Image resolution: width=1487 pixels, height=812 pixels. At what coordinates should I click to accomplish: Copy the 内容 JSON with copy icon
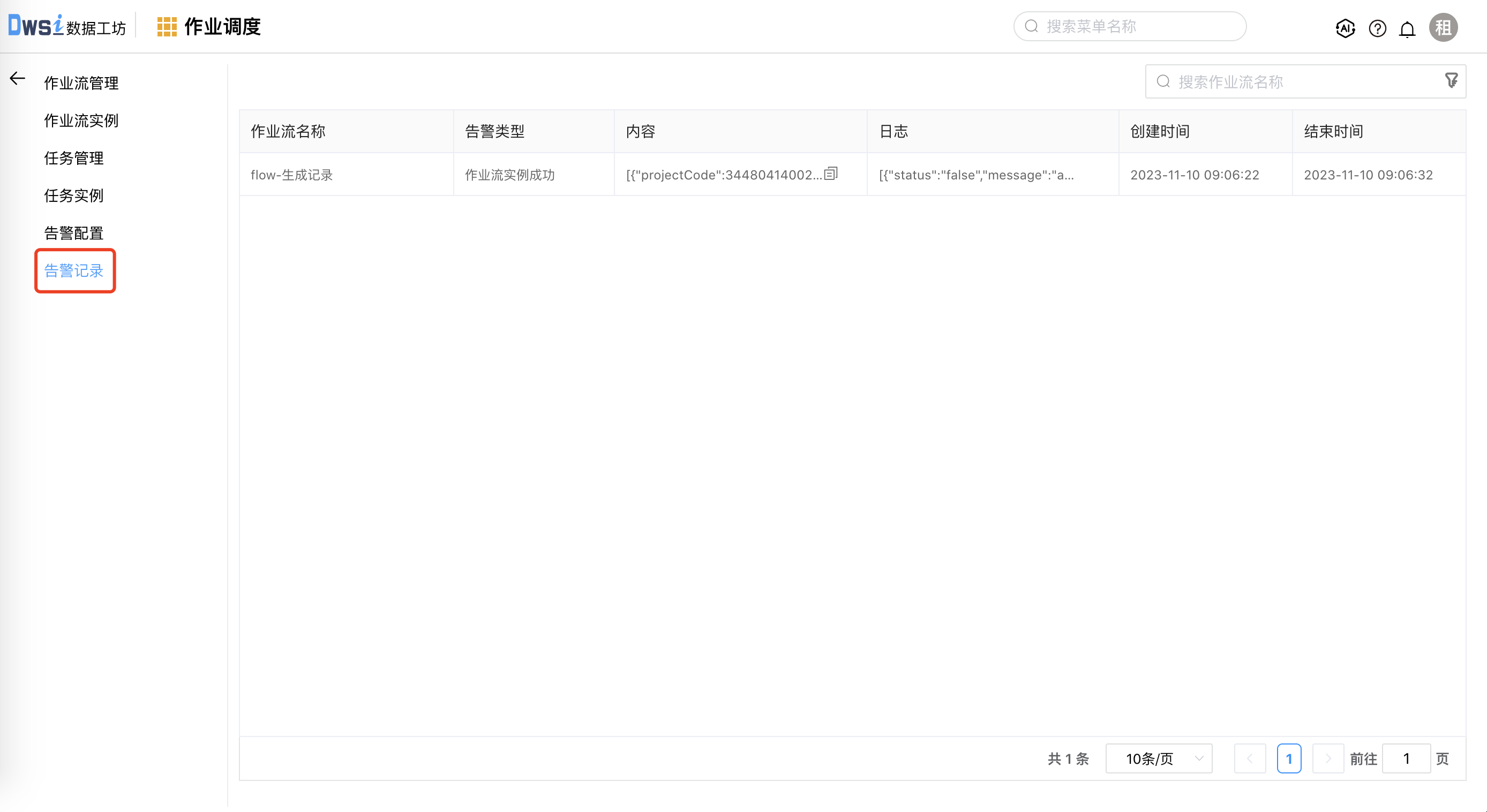pos(830,173)
